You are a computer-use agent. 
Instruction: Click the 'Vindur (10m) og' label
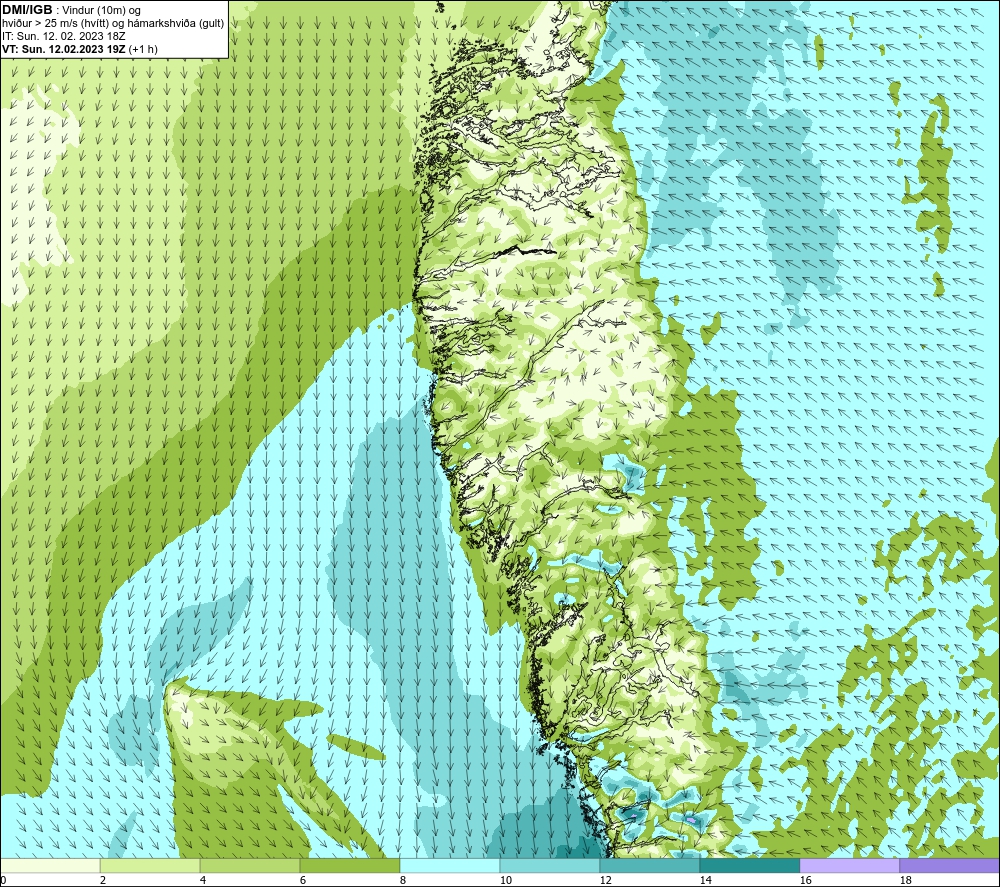[101, 11]
